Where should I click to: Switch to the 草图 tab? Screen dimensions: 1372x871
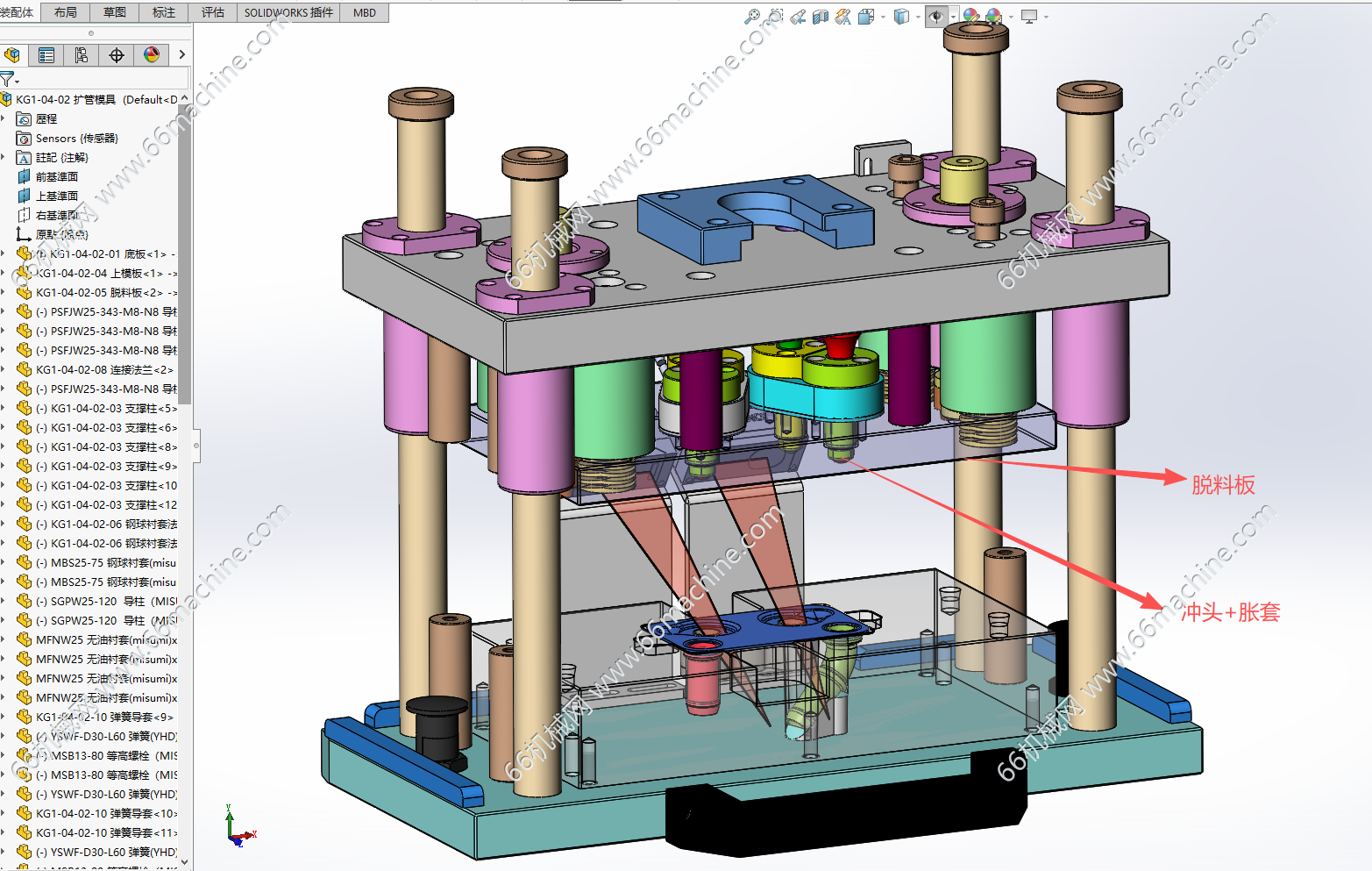[x=115, y=12]
